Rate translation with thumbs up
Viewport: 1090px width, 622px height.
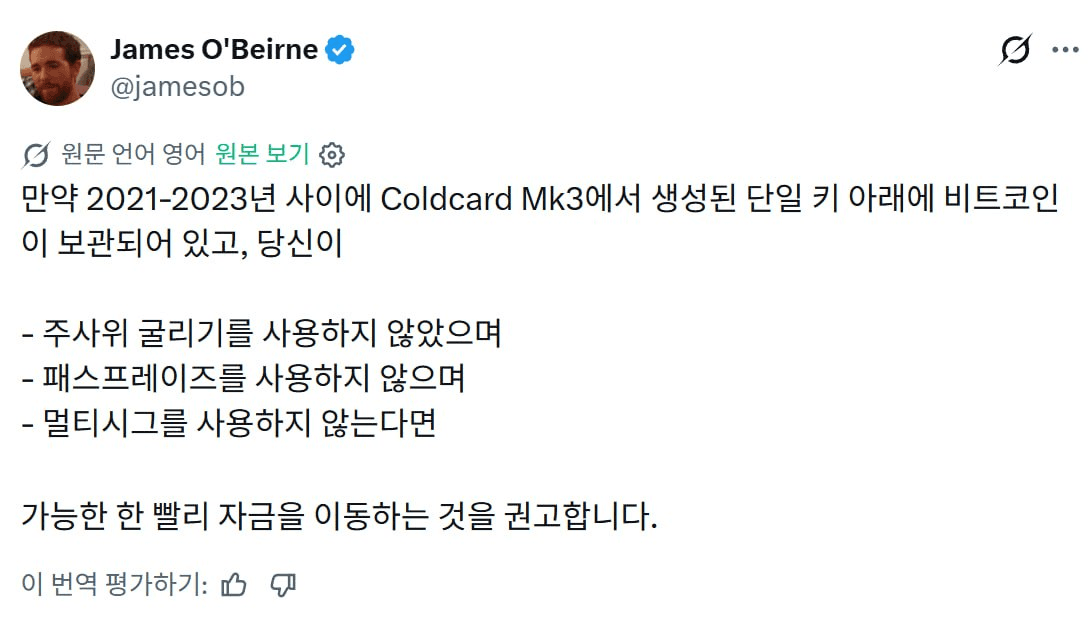point(234,584)
